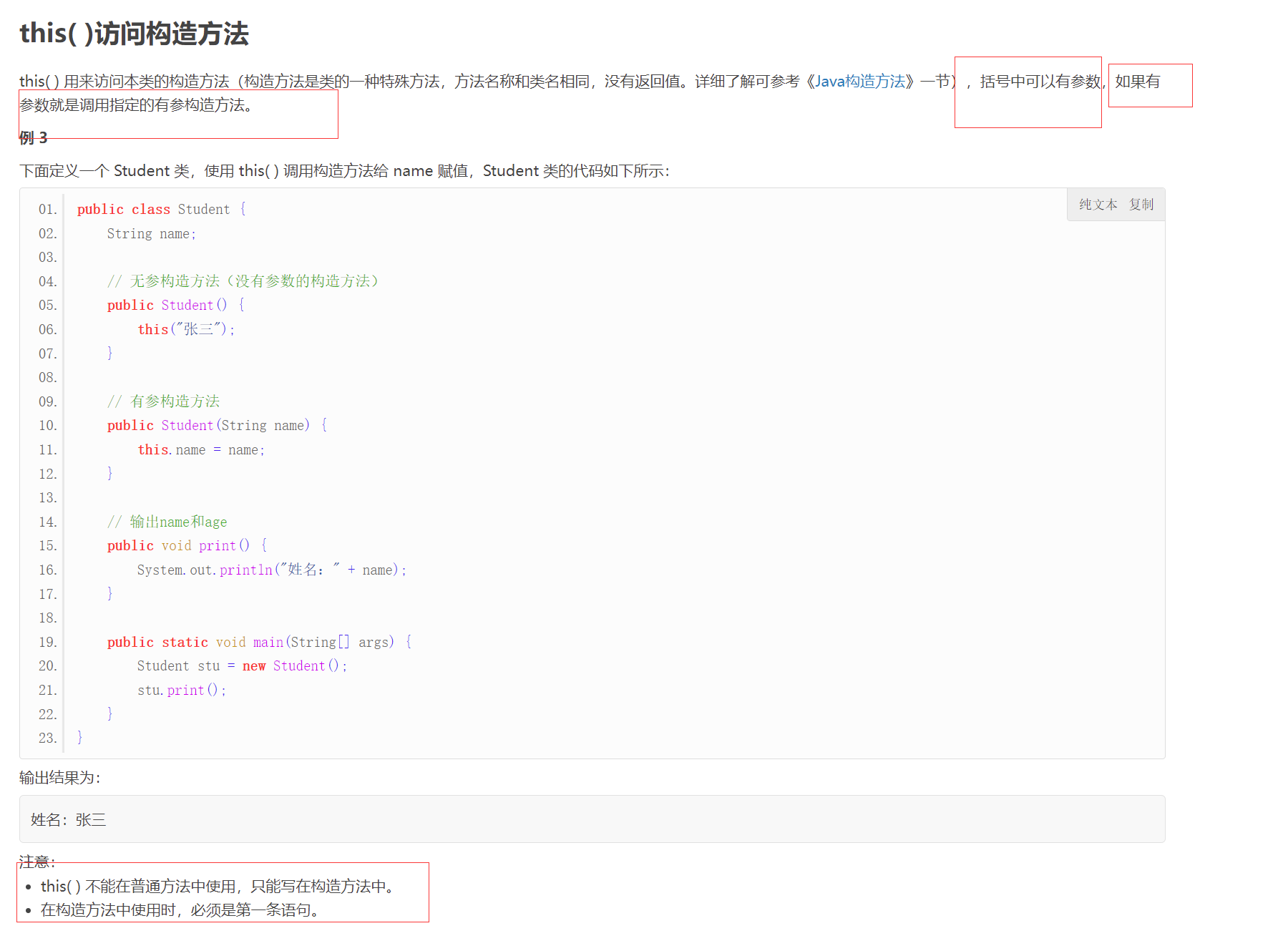Image resolution: width=1288 pixels, height=946 pixels.
Task: Select the "例 3" label
Action: click(34, 137)
